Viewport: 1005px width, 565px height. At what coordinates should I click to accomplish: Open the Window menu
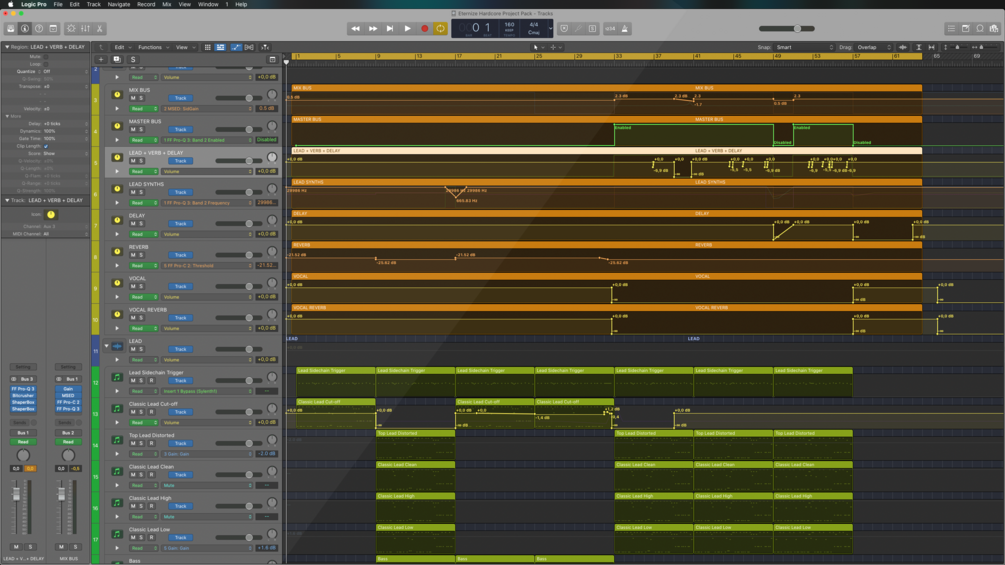pos(208,4)
